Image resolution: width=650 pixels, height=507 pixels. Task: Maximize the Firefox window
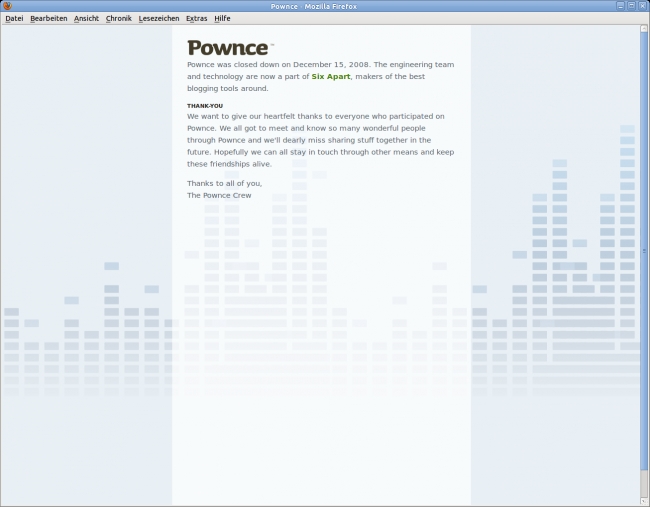pos(631,6)
